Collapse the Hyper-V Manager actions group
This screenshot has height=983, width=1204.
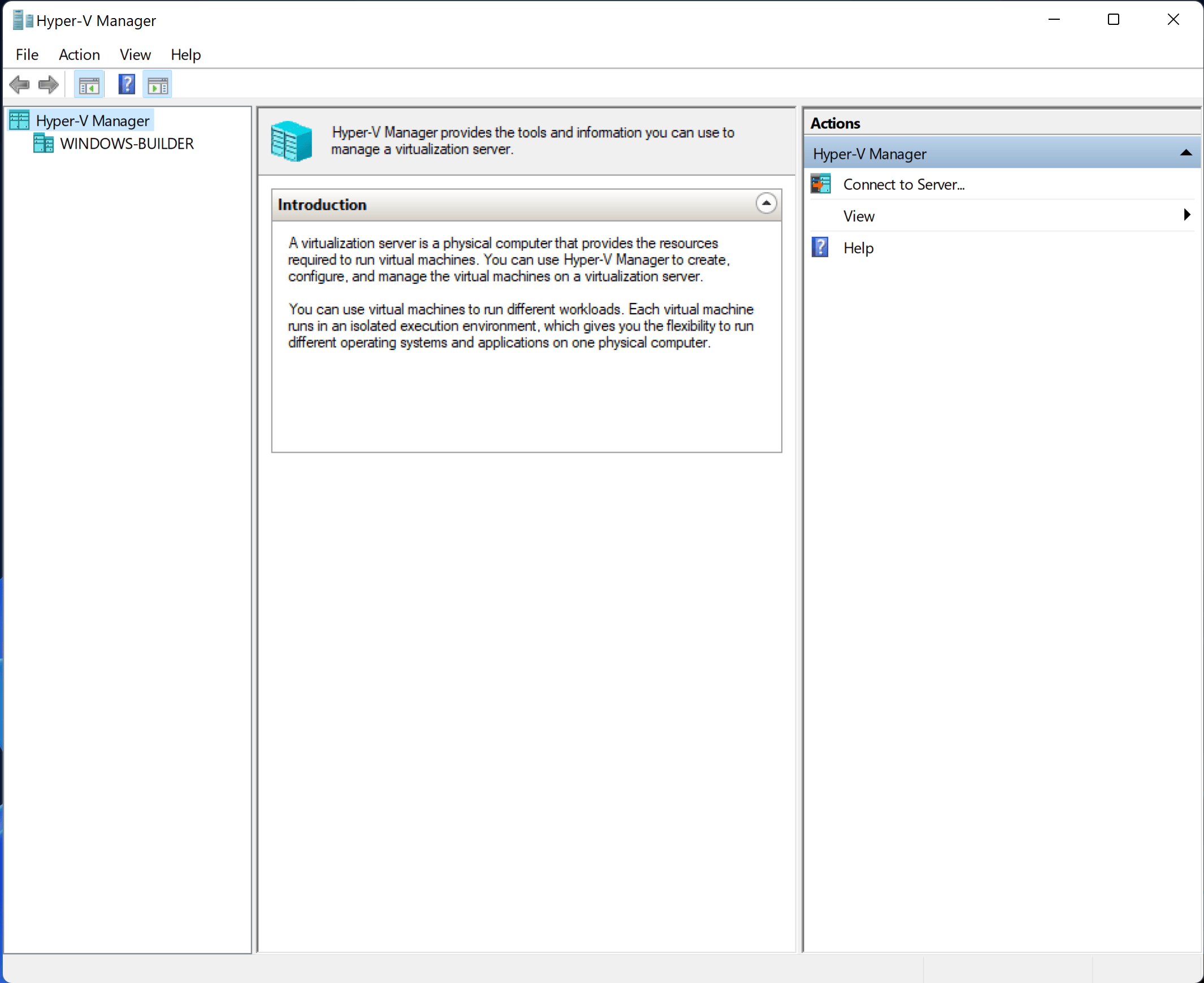tap(1185, 153)
